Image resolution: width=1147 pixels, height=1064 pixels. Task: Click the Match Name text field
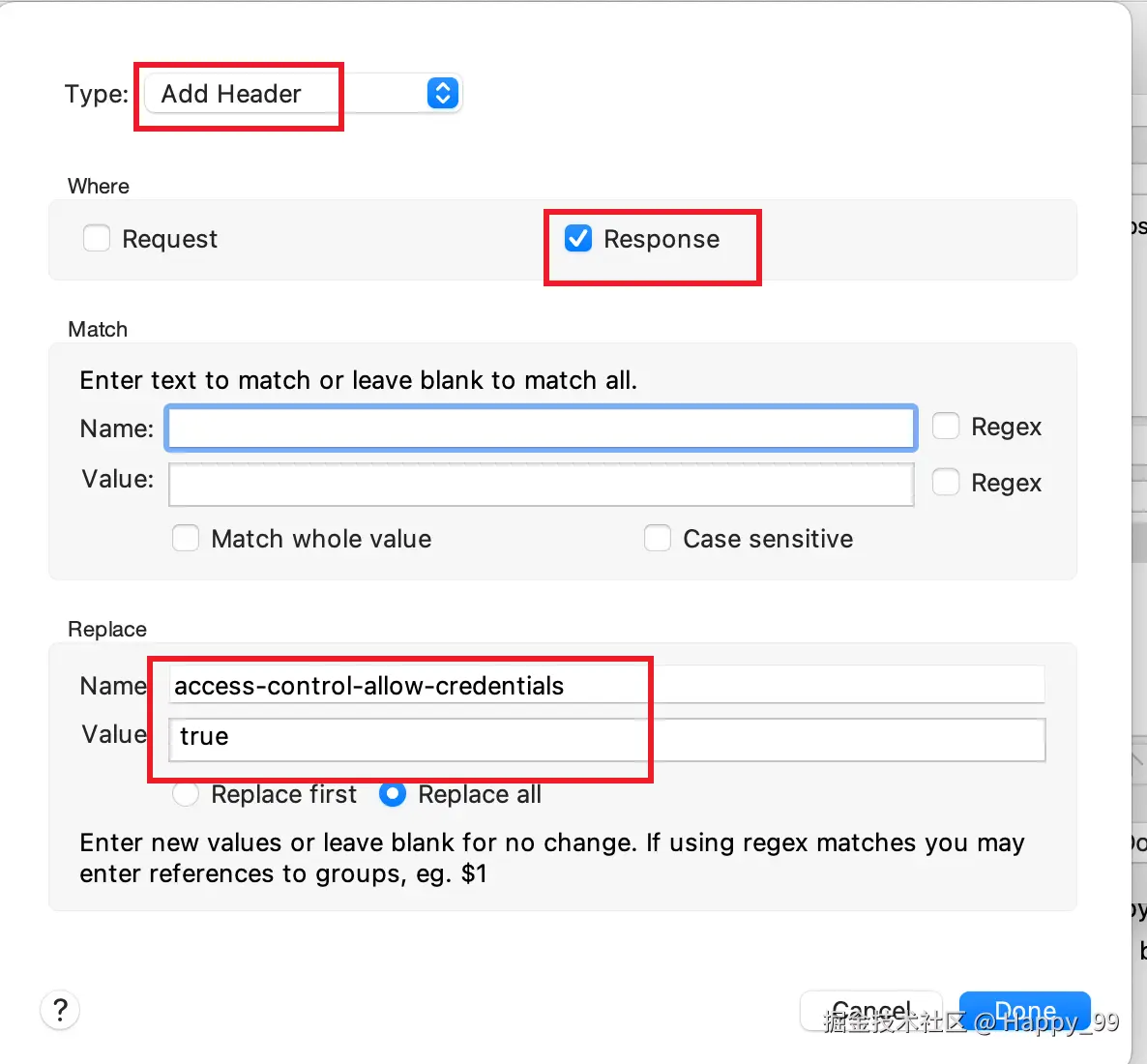pos(541,429)
